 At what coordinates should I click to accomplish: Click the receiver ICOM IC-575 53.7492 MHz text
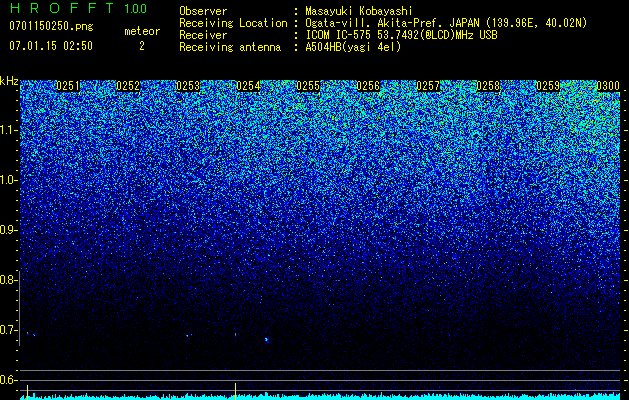pyautogui.click(x=402, y=35)
